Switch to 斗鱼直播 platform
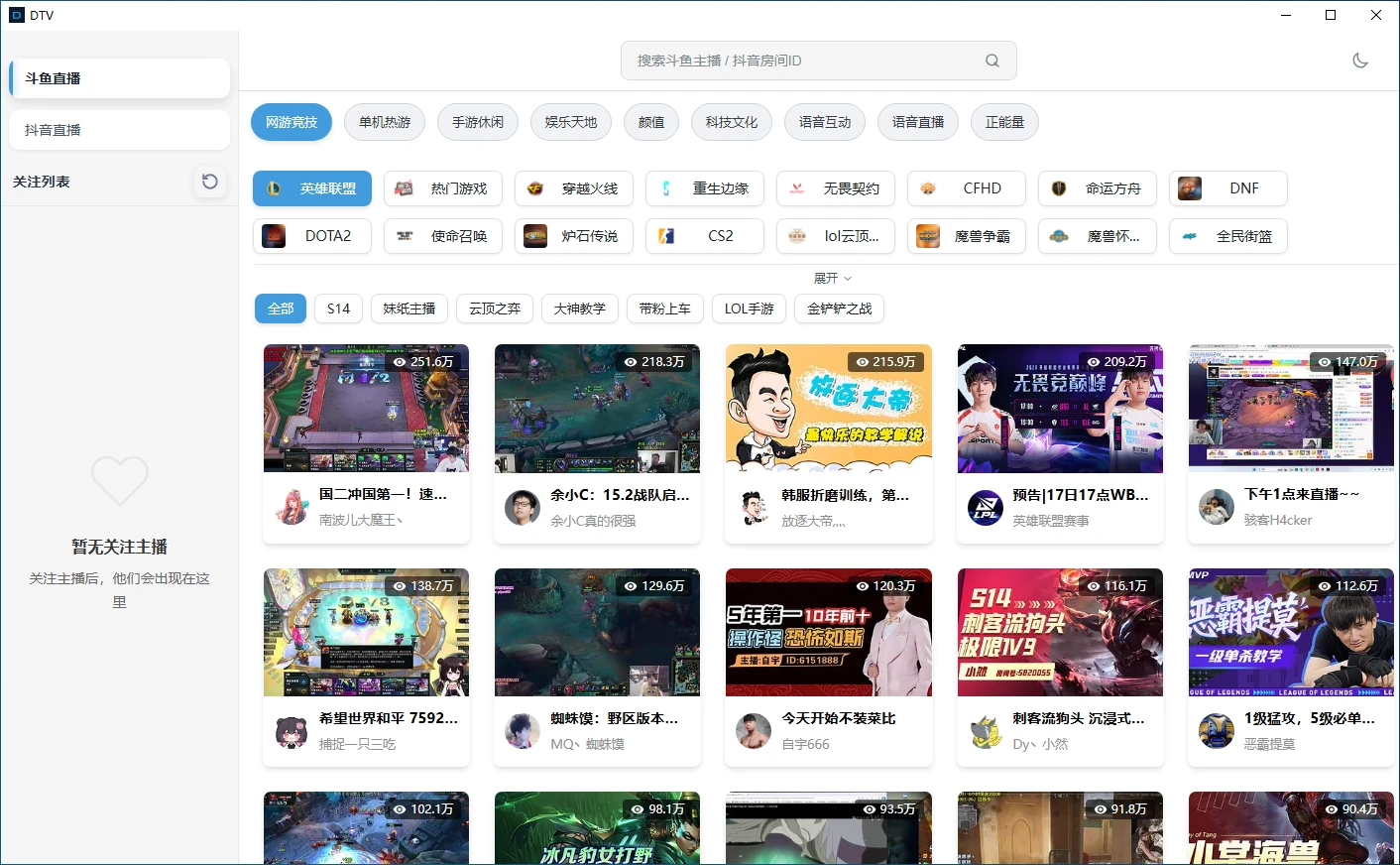This screenshot has height=865, width=1400. (x=119, y=78)
